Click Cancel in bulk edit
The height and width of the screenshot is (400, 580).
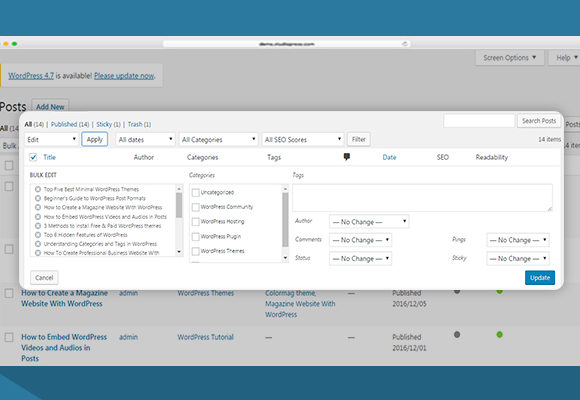44,278
